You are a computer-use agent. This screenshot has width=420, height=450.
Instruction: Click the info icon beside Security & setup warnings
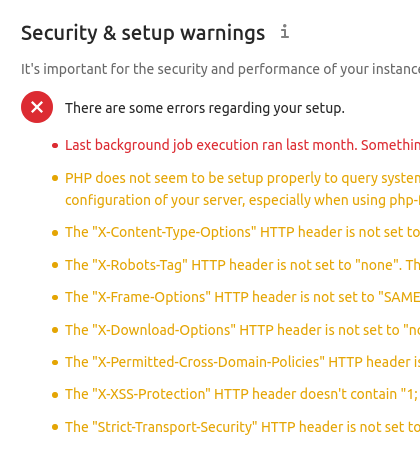coord(284,32)
